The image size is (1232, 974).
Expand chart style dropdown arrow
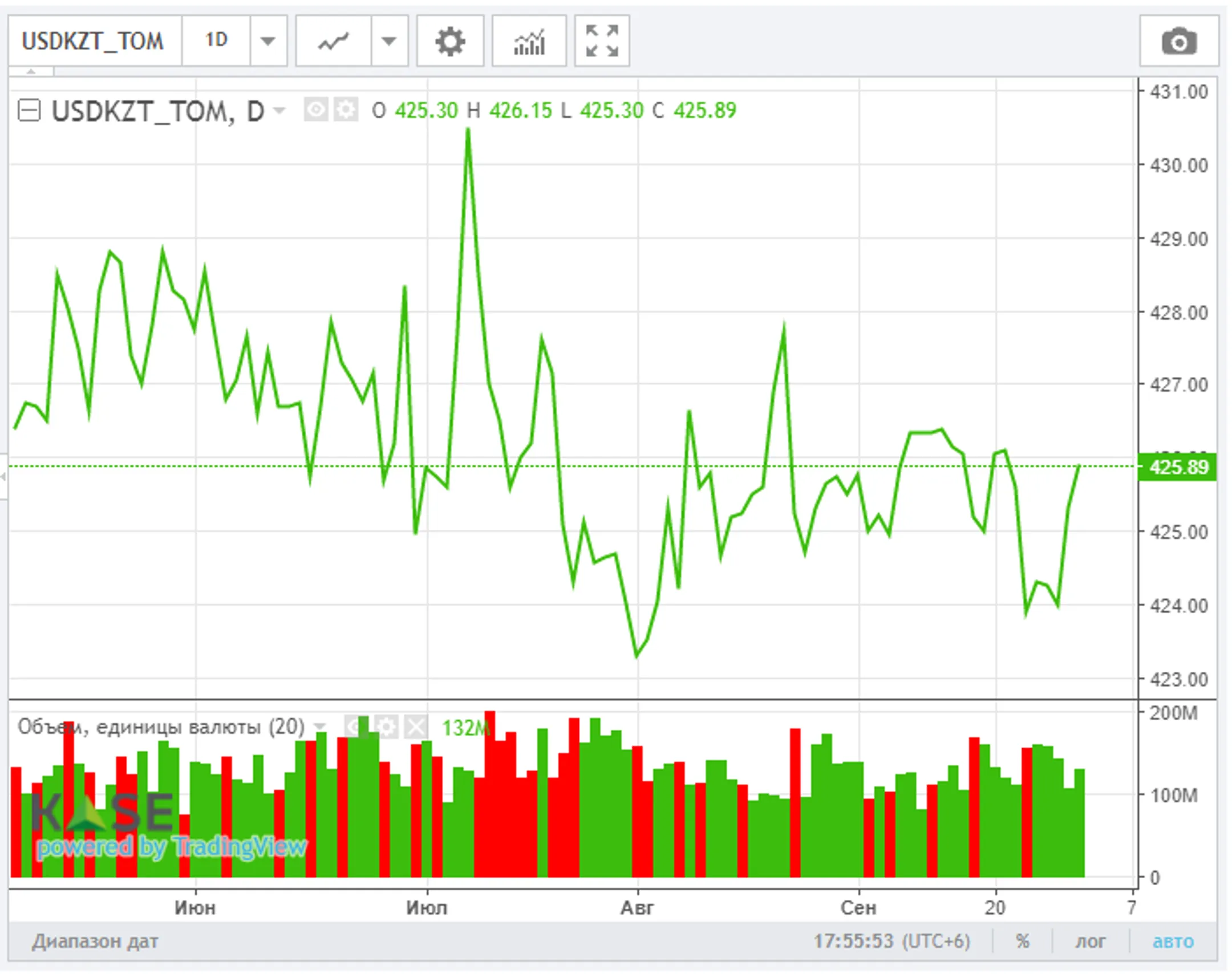(390, 41)
